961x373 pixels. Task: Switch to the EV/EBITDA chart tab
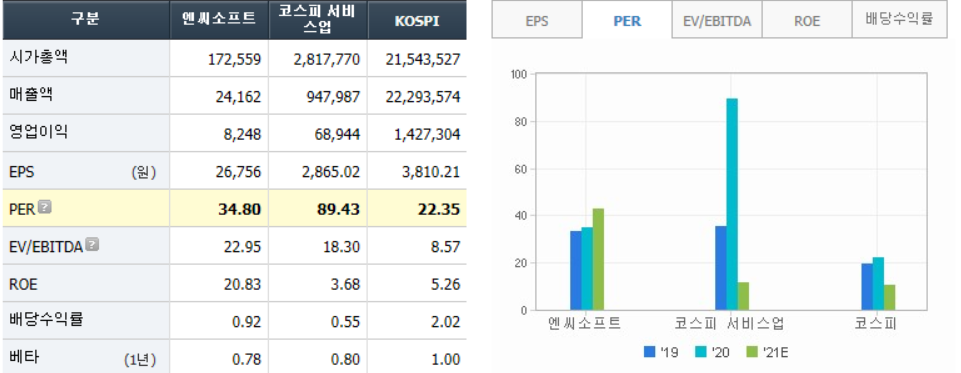click(717, 20)
